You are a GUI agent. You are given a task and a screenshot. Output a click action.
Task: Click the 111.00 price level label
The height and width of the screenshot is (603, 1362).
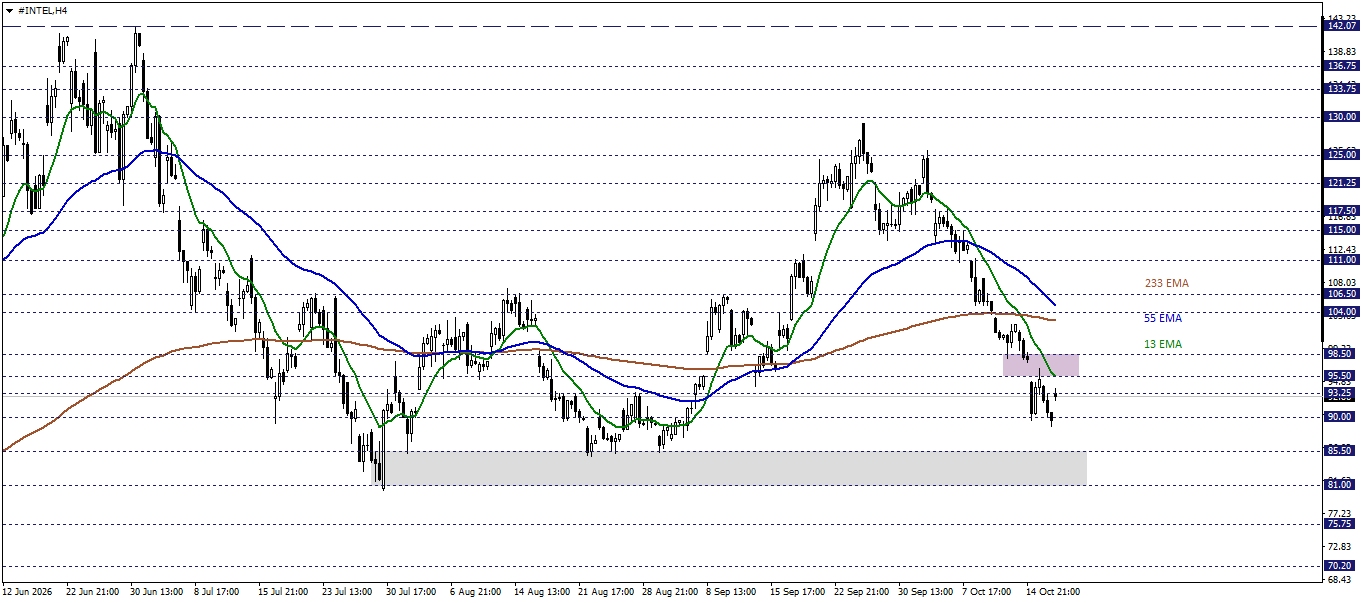(x=1340, y=260)
